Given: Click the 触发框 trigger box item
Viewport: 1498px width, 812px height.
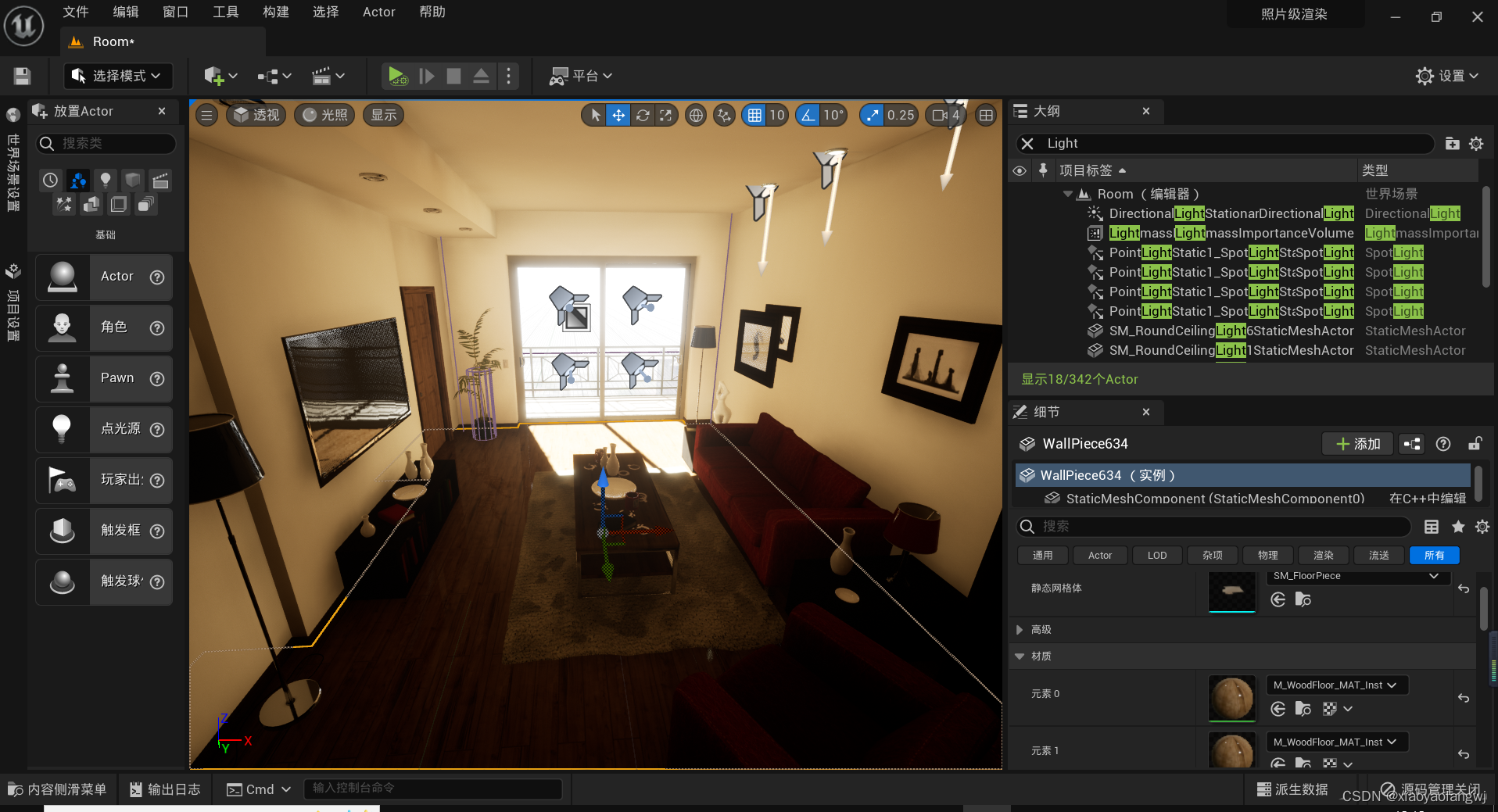Looking at the screenshot, I should click(104, 531).
